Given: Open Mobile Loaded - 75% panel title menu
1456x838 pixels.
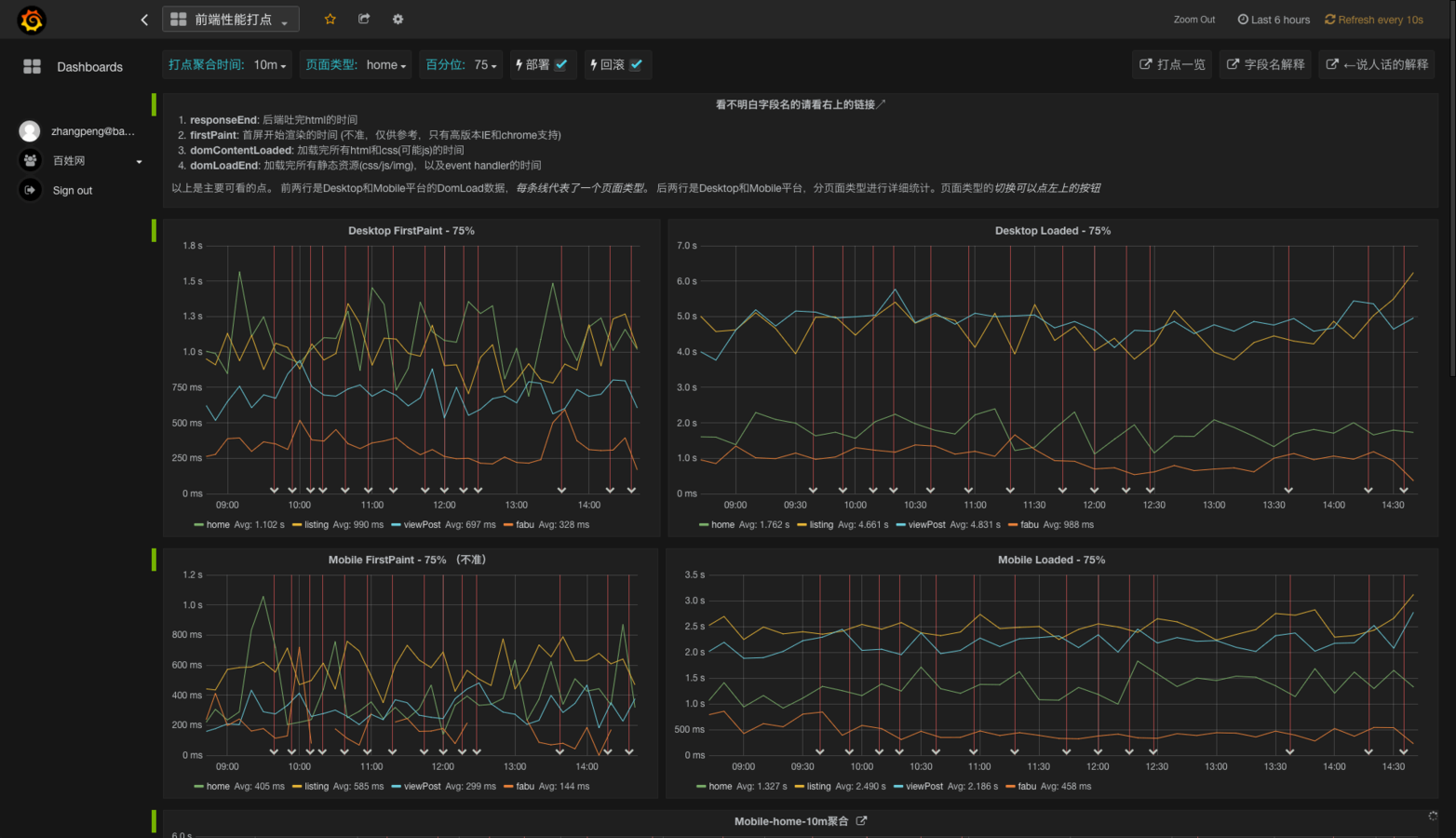Looking at the screenshot, I should [1052, 560].
